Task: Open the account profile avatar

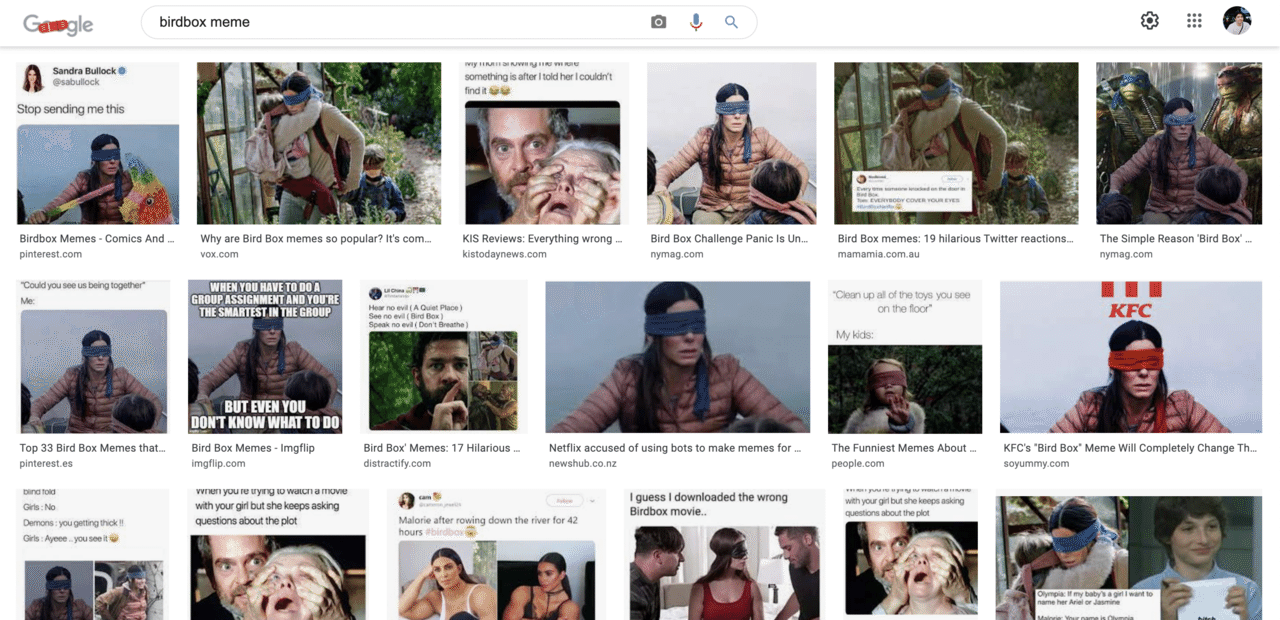Action: coord(1237,21)
